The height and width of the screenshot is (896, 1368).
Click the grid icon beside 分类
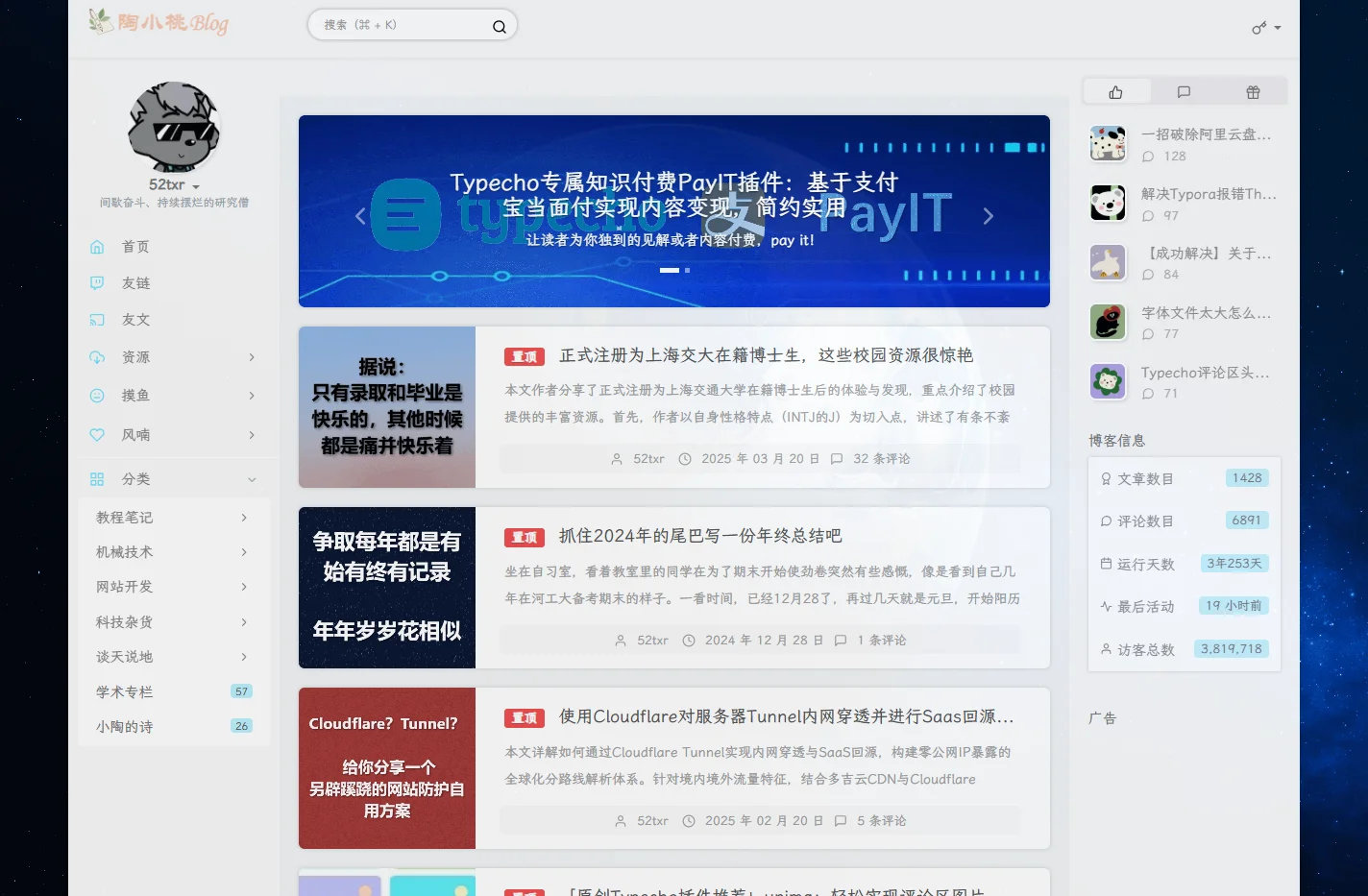pos(97,479)
